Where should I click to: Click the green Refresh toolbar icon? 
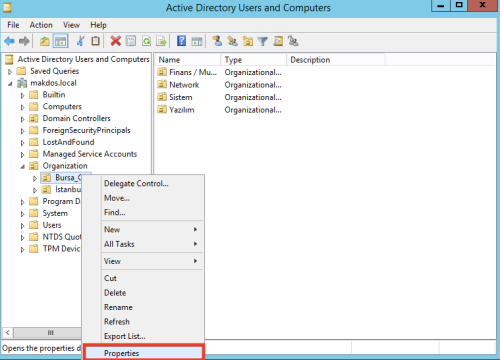[146, 41]
